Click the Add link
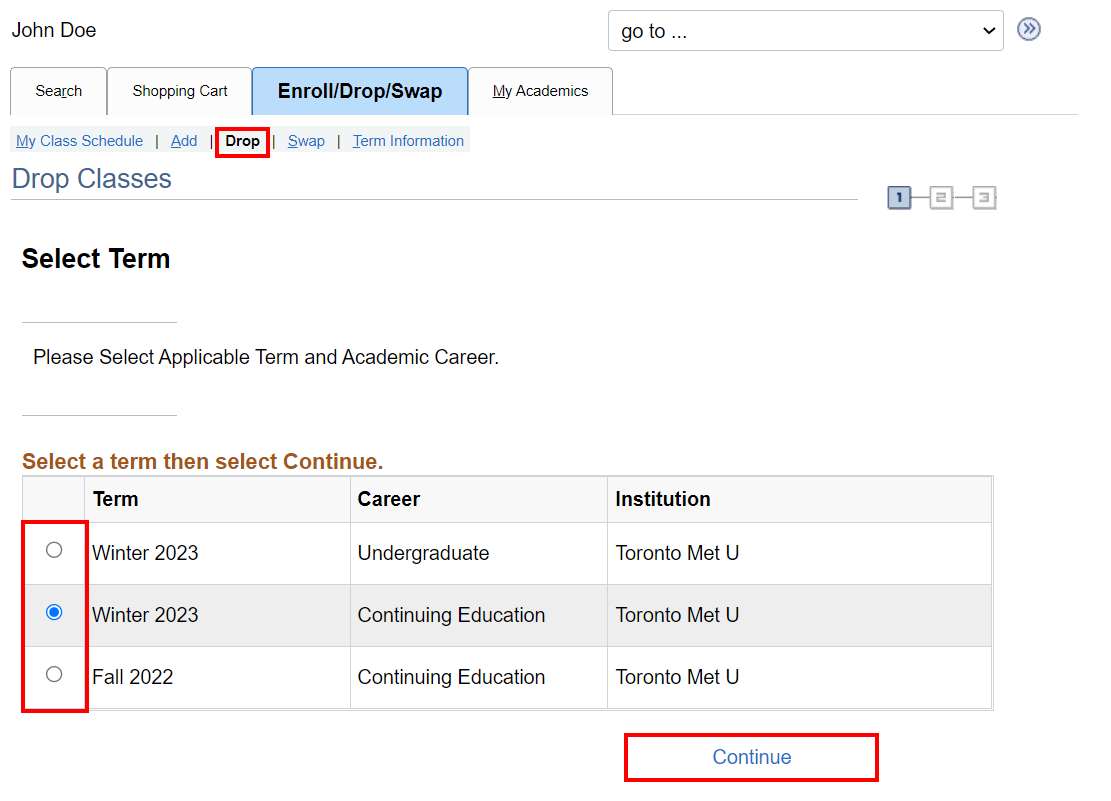Screen dimensions: 1111x801 point(184,141)
